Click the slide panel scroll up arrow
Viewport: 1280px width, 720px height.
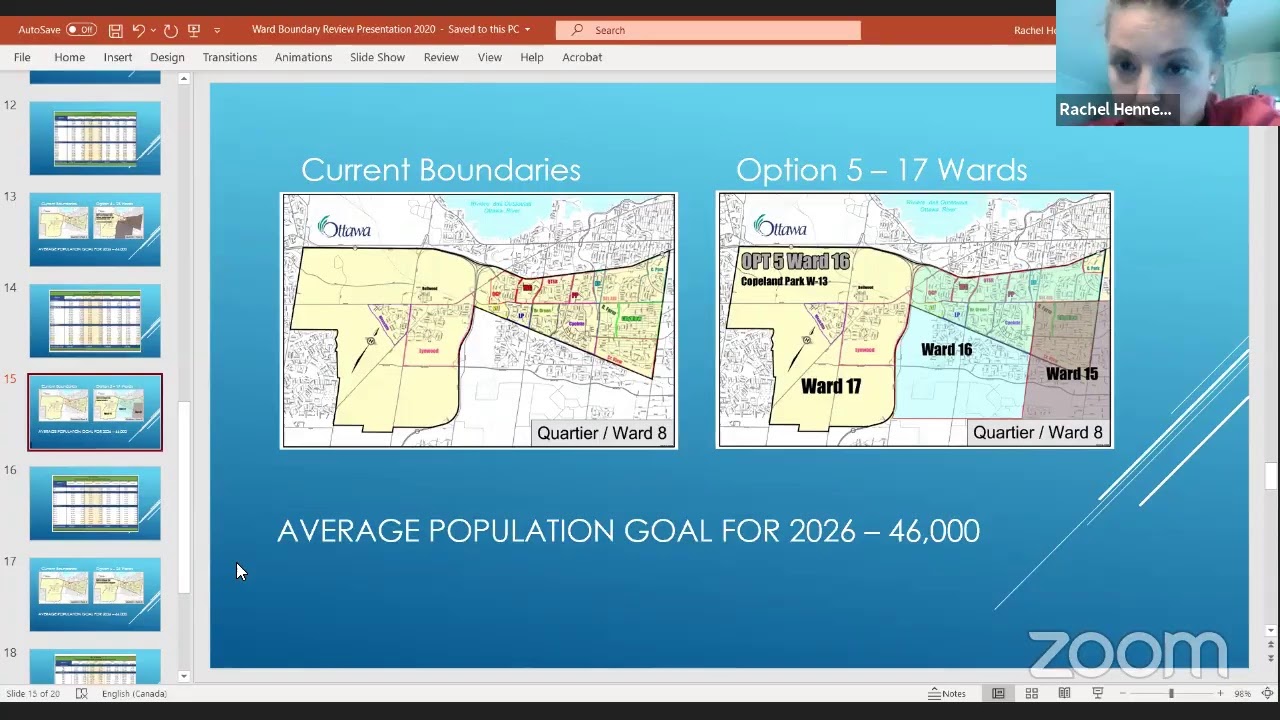click(x=184, y=78)
